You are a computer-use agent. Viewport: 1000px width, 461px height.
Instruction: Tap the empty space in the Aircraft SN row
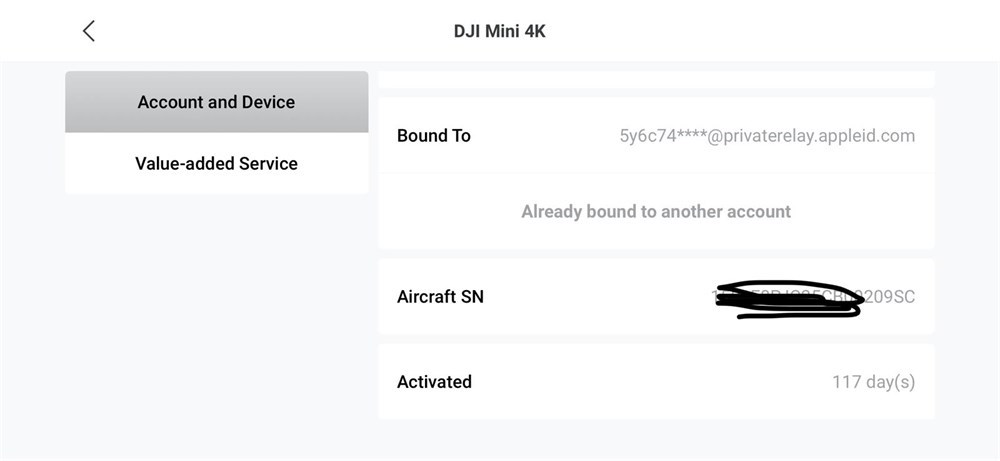596,296
